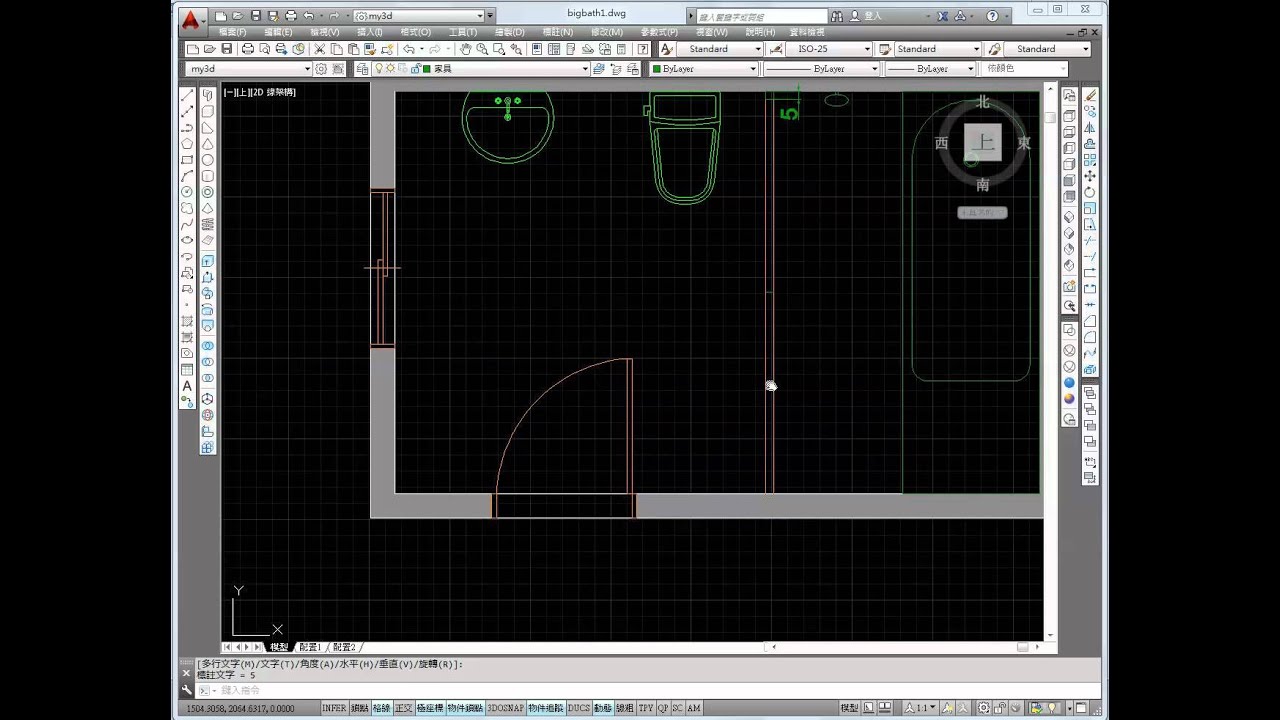The image size is (1280, 720).
Task: Toggle Grid display (格線) in the status bar
Action: [381, 708]
